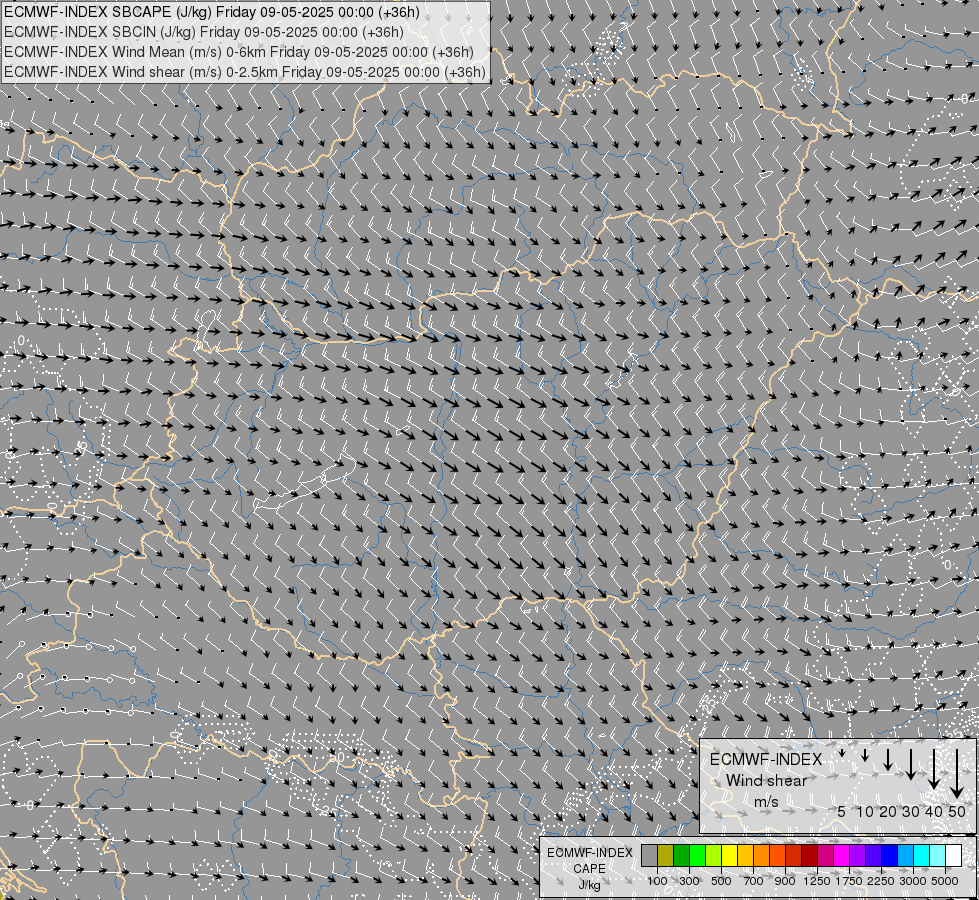Screen dimensions: 979x900
Task: Select the amber CAPE legend swatch
Action: click(x=745, y=856)
